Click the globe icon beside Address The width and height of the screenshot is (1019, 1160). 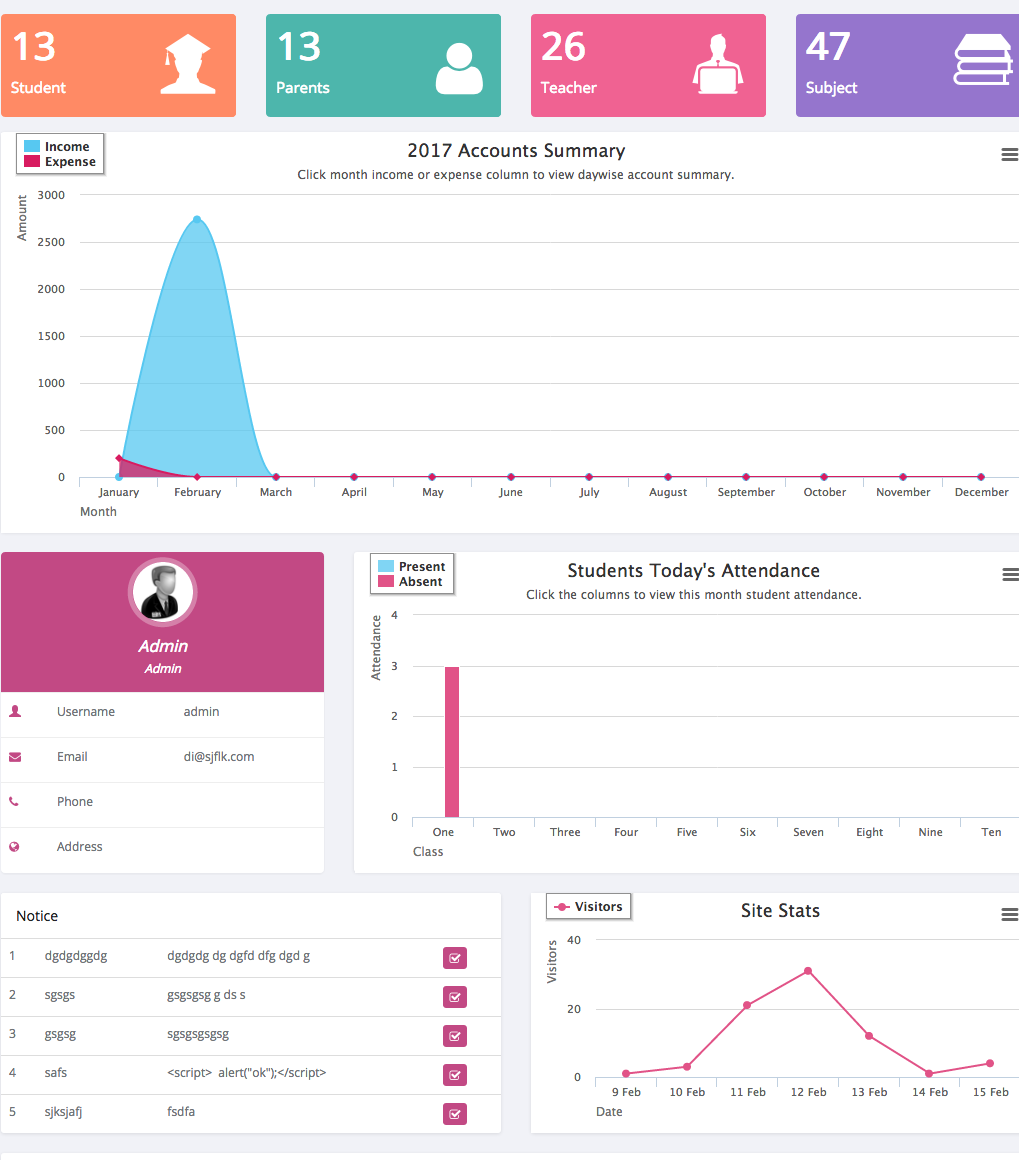pyautogui.click(x=15, y=847)
